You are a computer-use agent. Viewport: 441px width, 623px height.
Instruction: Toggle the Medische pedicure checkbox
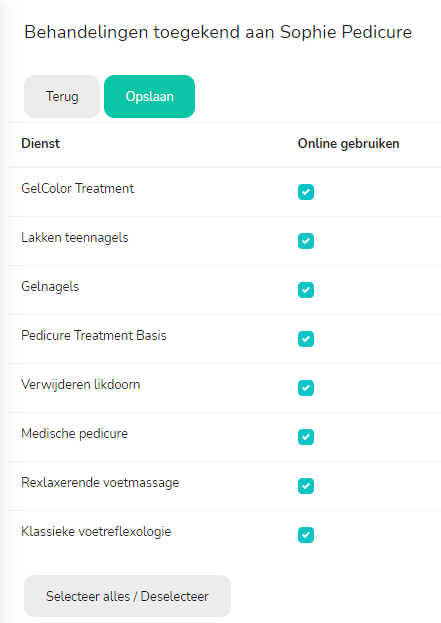tap(306, 437)
